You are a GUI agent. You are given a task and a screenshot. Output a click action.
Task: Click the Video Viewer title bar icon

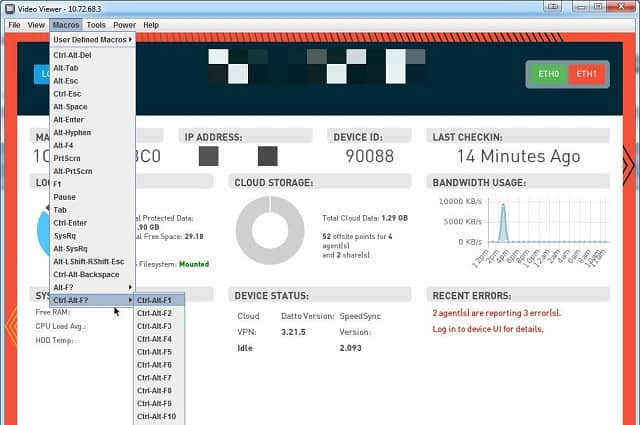[x=9, y=9]
